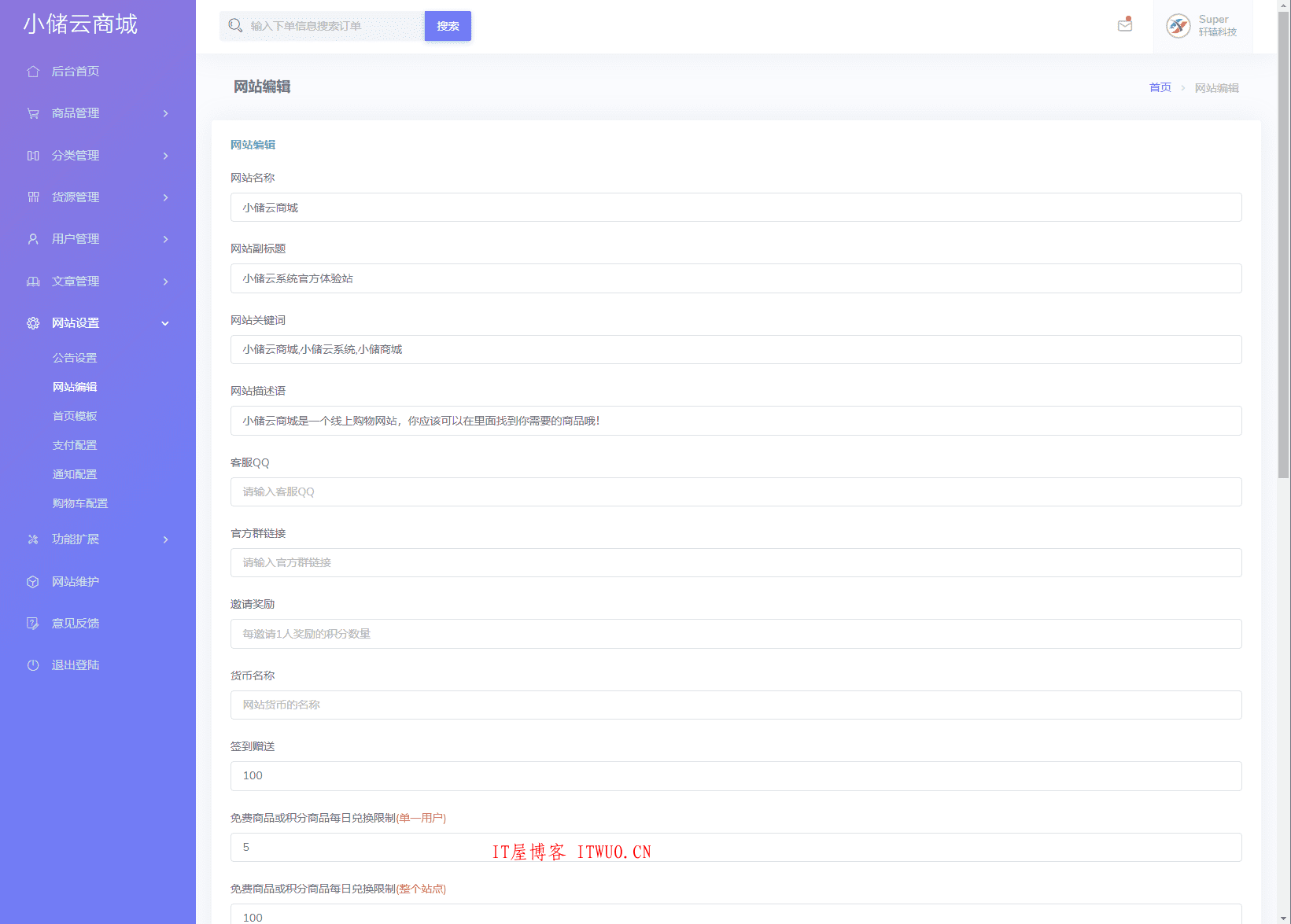1291x924 pixels.
Task: Click the 网站副标题 input field
Action: point(736,278)
